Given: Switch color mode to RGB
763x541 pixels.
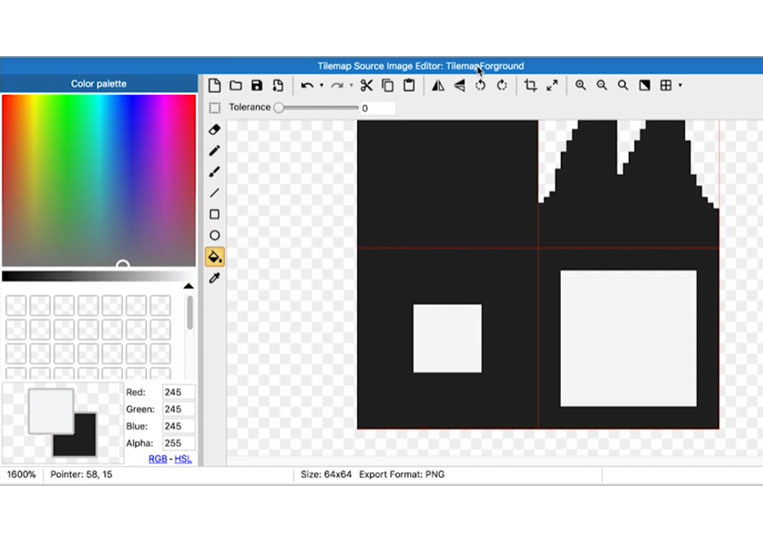Looking at the screenshot, I should click(158, 459).
